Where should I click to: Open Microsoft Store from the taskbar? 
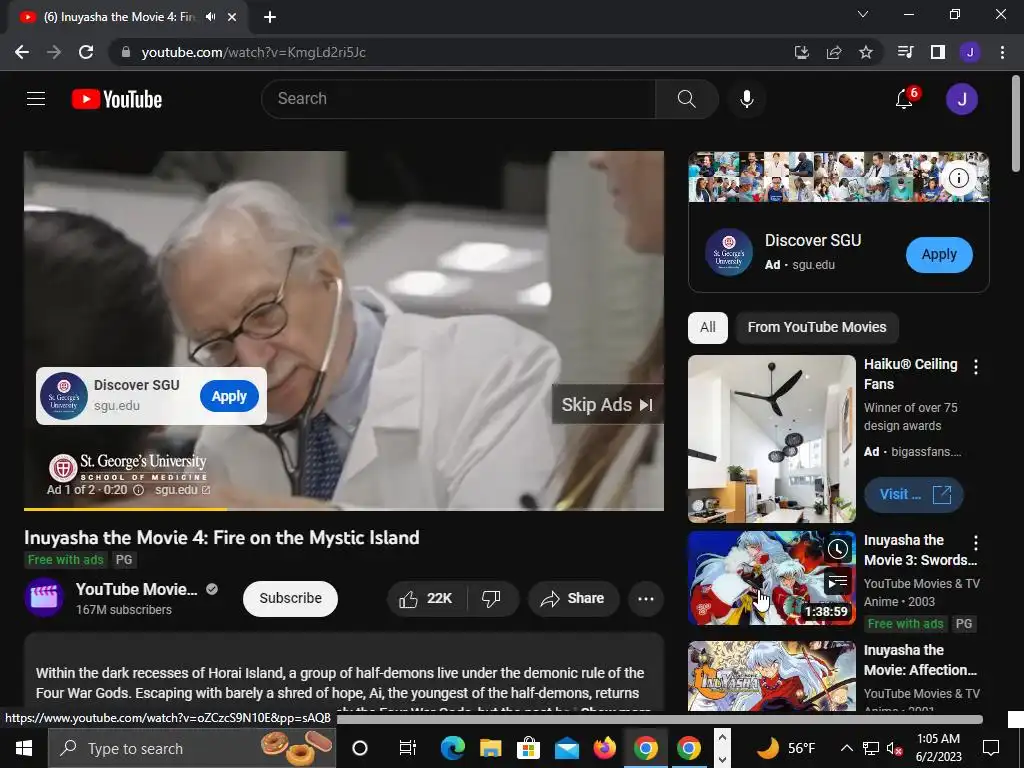[x=528, y=748]
